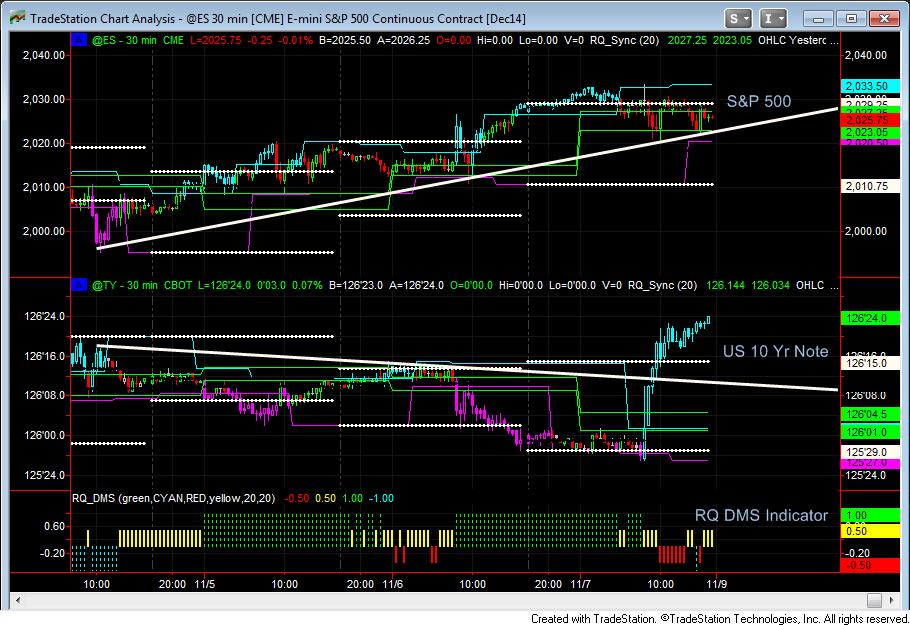Click the green 126'24.0 marker on right axis

(x=869, y=318)
